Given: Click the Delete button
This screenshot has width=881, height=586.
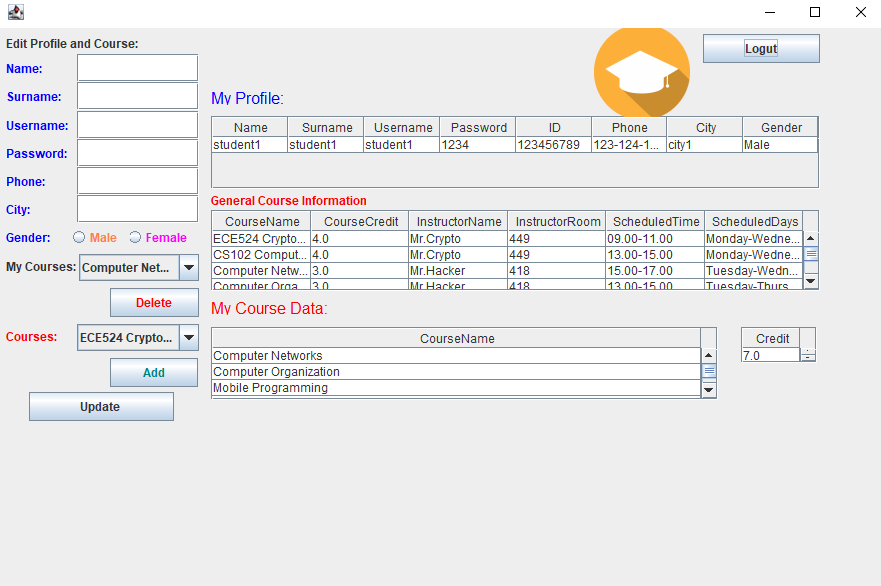Looking at the screenshot, I should pos(153,302).
